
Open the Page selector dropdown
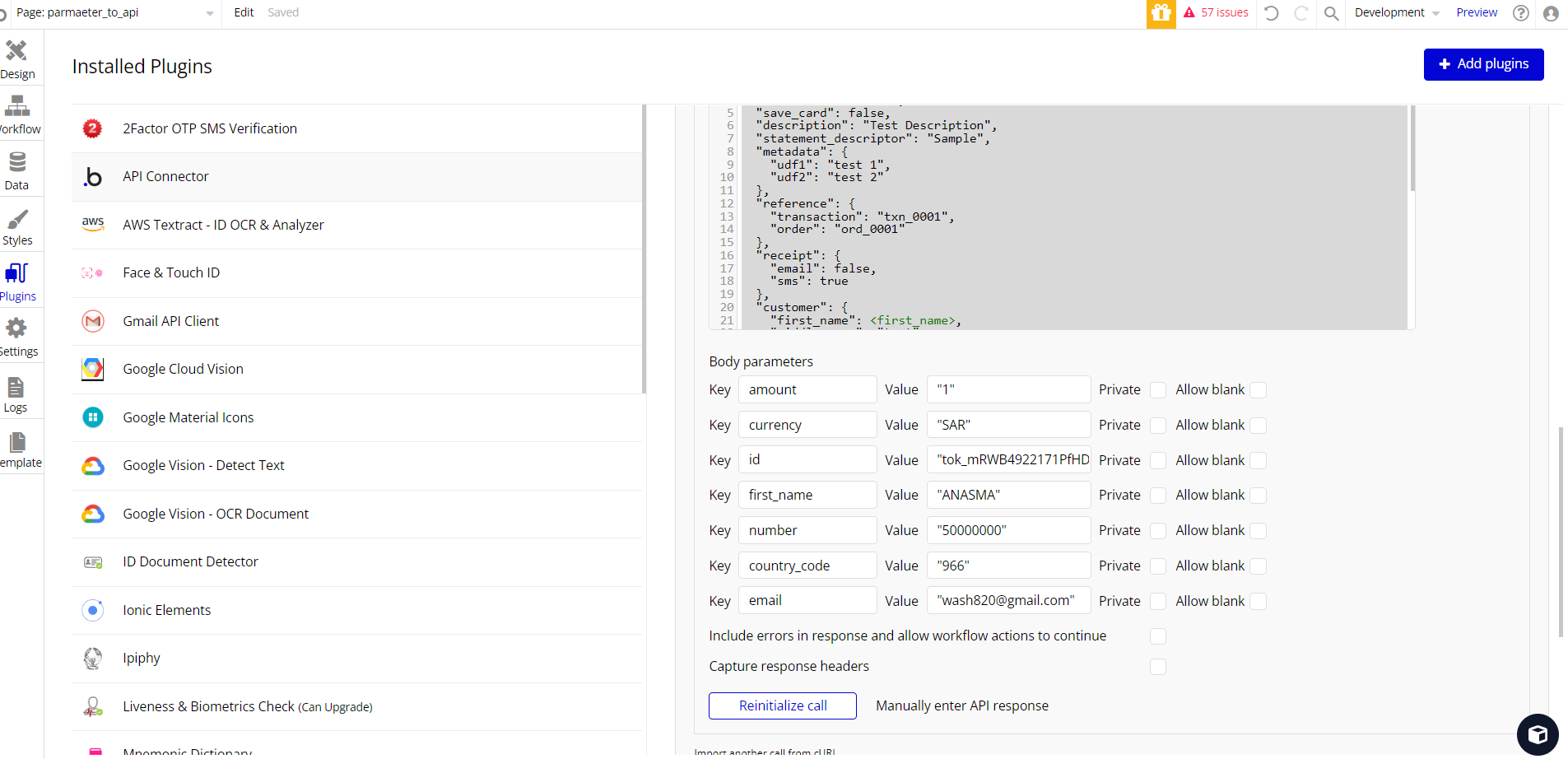pyautogui.click(x=115, y=13)
